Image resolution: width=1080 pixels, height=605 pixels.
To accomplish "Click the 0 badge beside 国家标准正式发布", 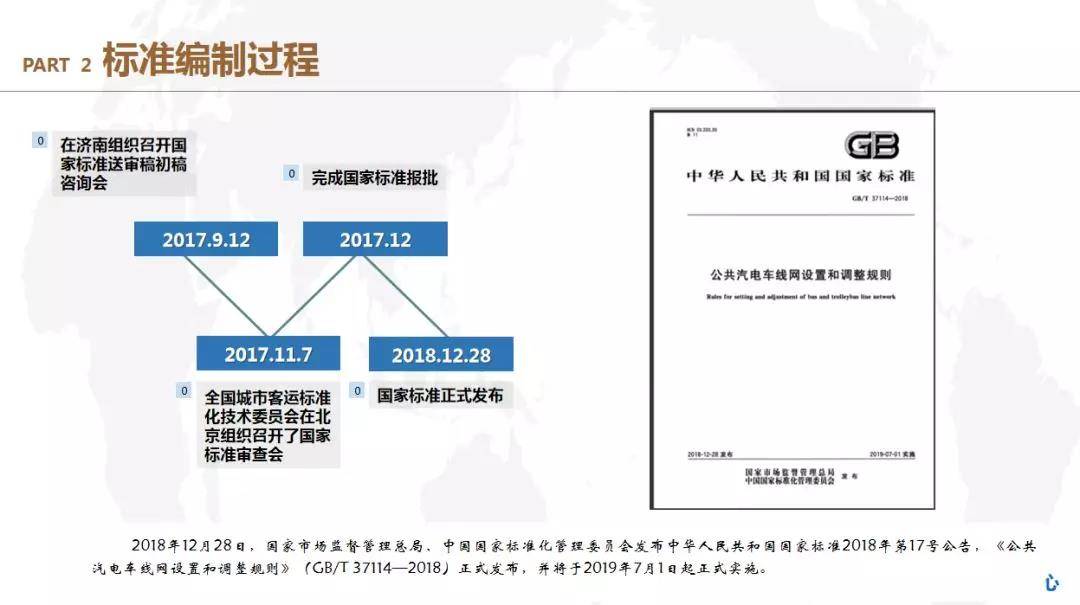I will tap(357, 391).
